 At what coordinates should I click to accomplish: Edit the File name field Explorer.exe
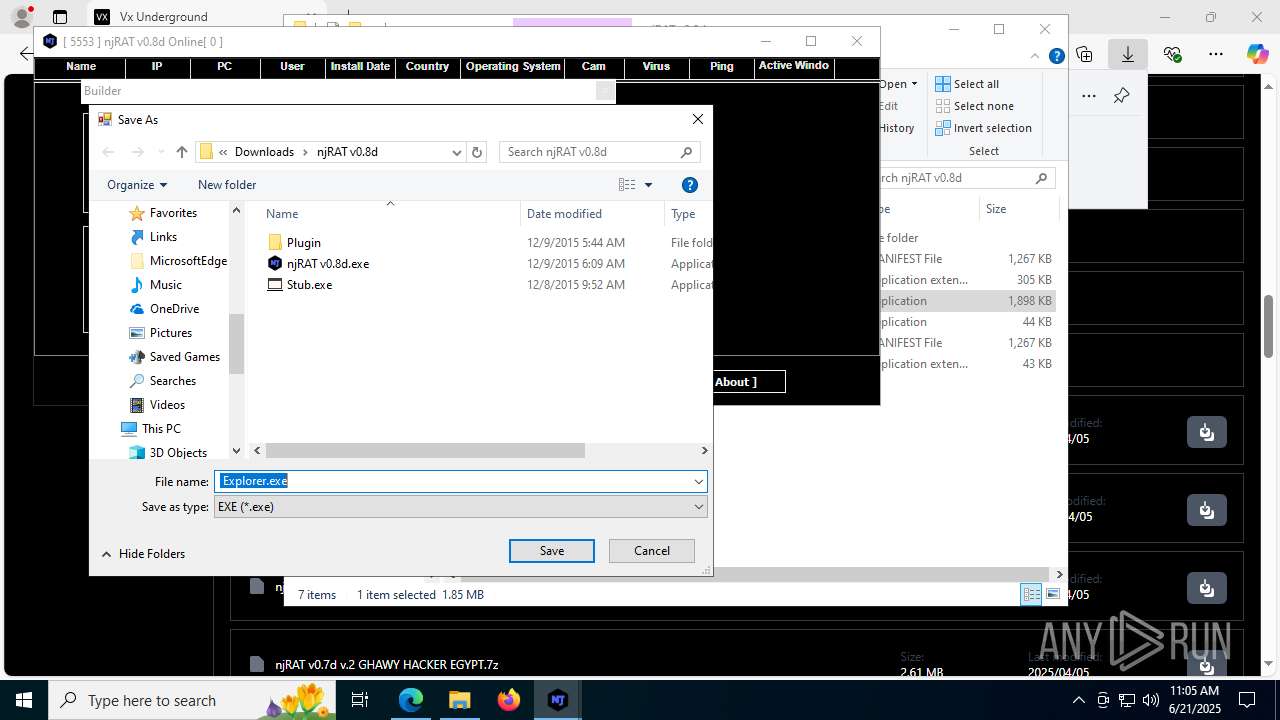pos(452,481)
